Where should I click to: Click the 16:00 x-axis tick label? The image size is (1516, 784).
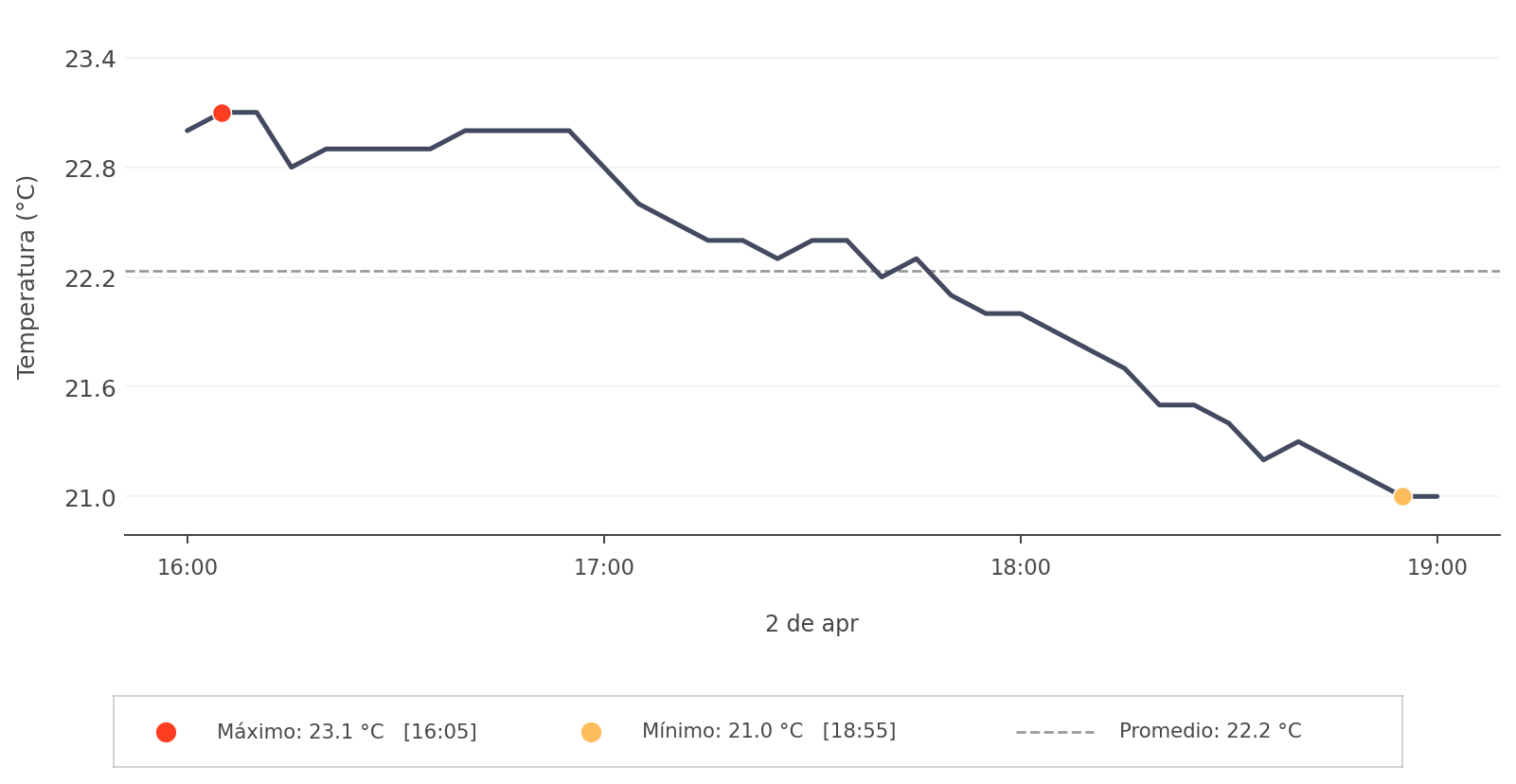click(x=187, y=568)
